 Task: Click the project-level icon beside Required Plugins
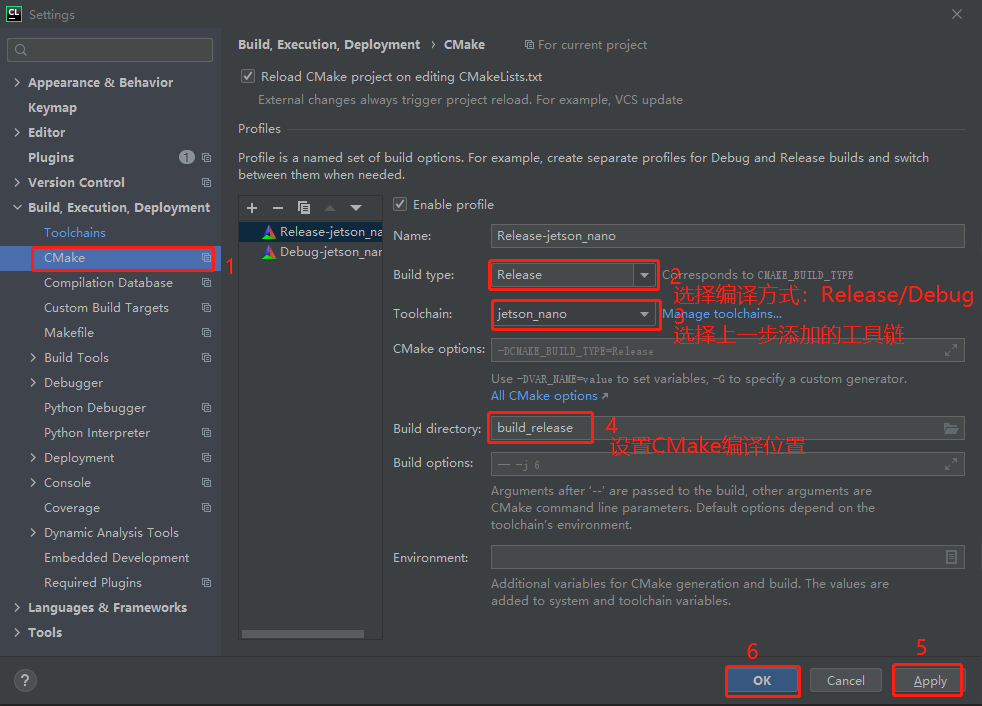coord(206,583)
